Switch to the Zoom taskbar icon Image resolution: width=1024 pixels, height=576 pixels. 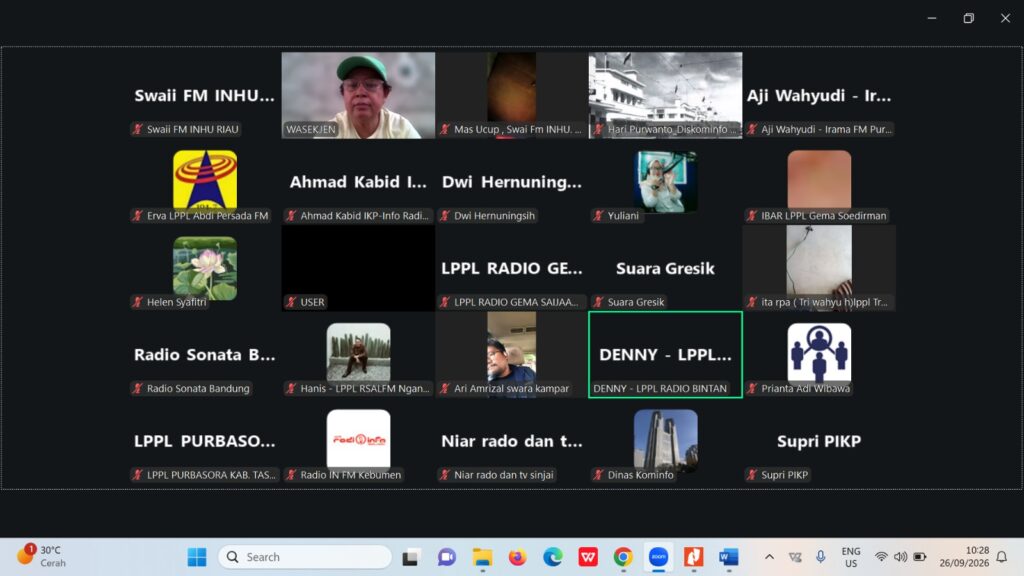[658, 557]
